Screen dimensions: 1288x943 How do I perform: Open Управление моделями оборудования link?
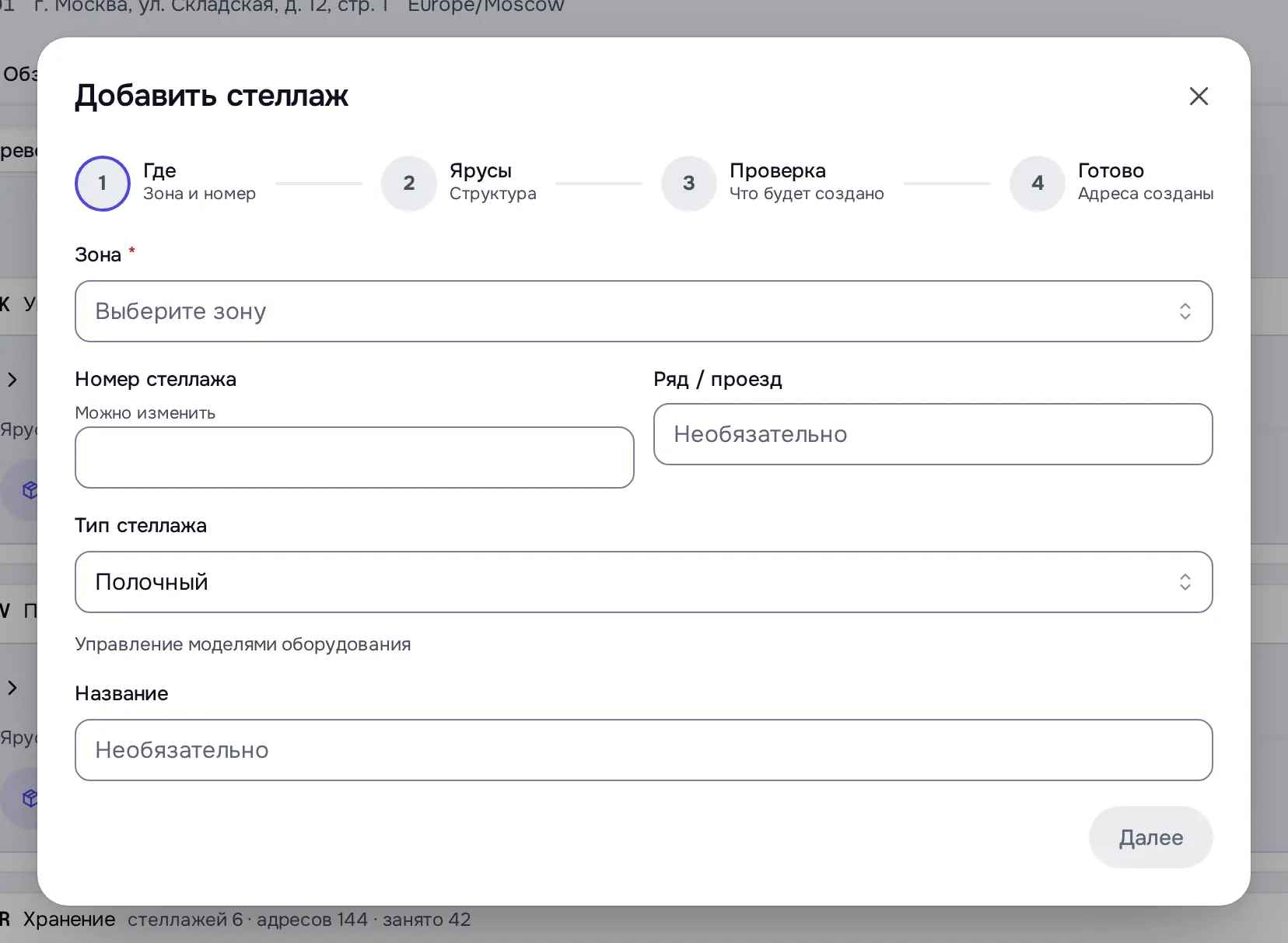pyautogui.click(x=243, y=644)
